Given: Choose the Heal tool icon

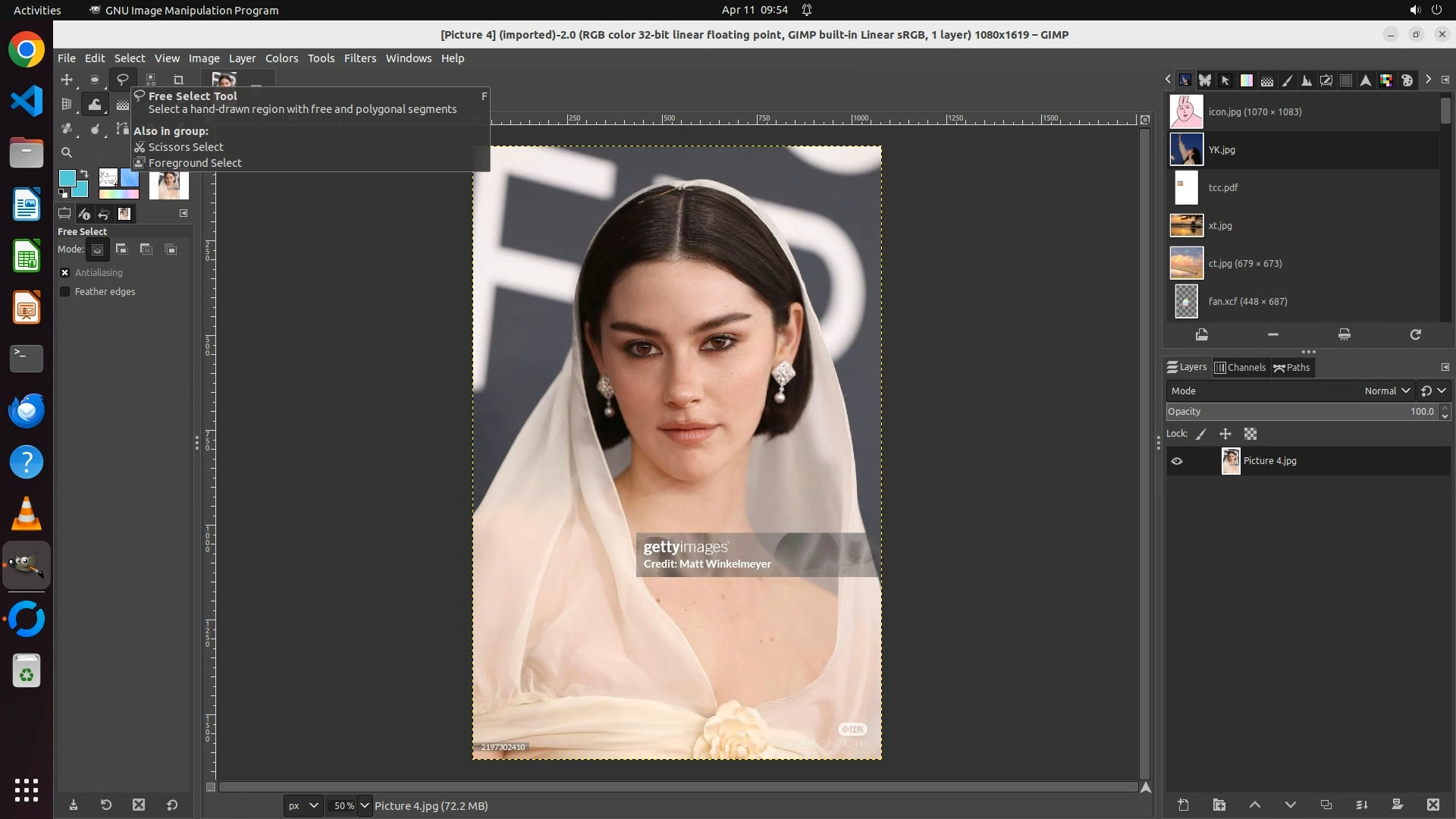Looking at the screenshot, I should [x=67, y=129].
